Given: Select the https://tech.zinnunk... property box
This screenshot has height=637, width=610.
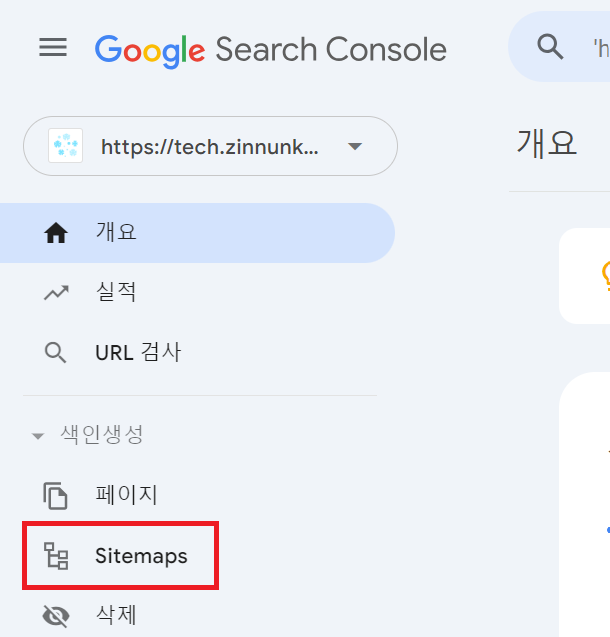Looking at the screenshot, I should click(x=210, y=146).
